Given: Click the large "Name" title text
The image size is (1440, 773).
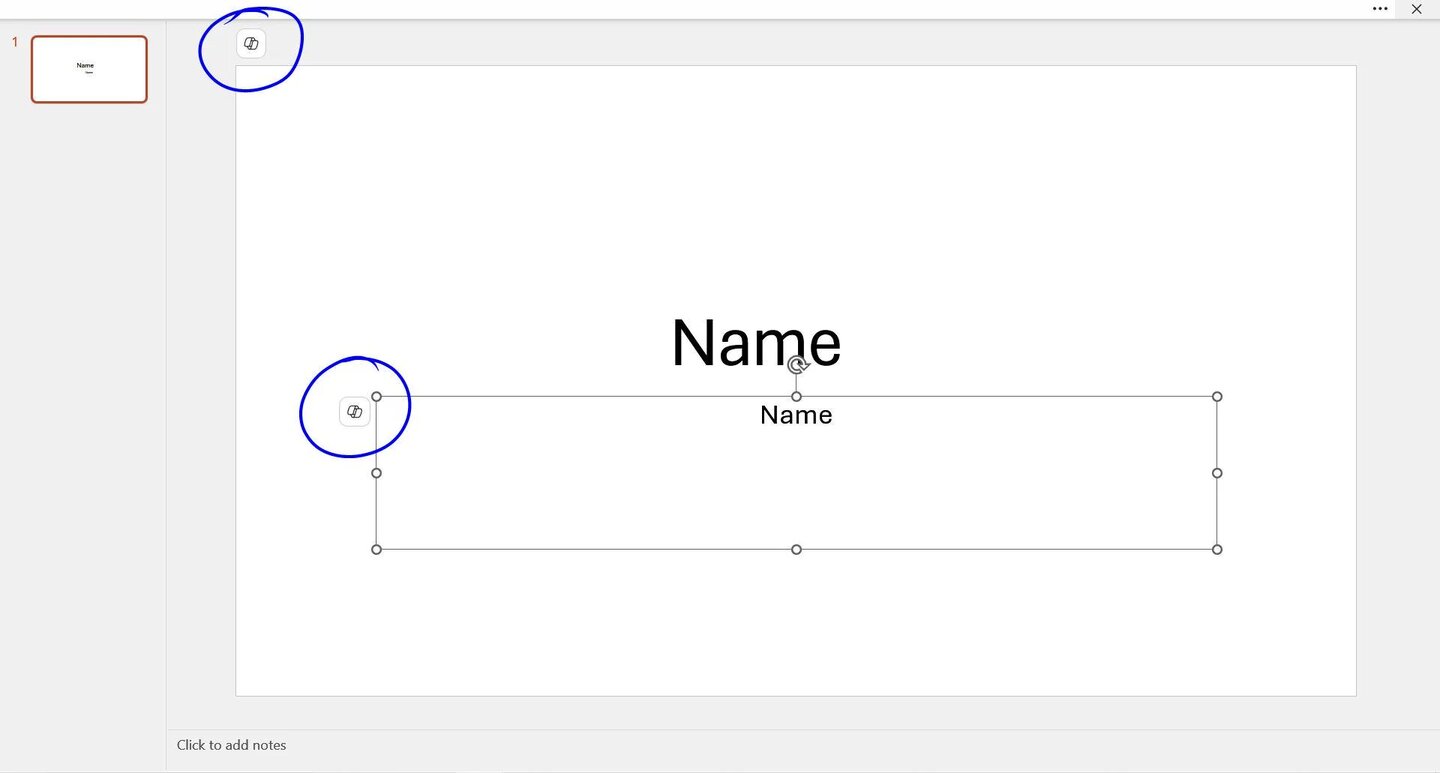Looking at the screenshot, I should [x=755, y=342].
